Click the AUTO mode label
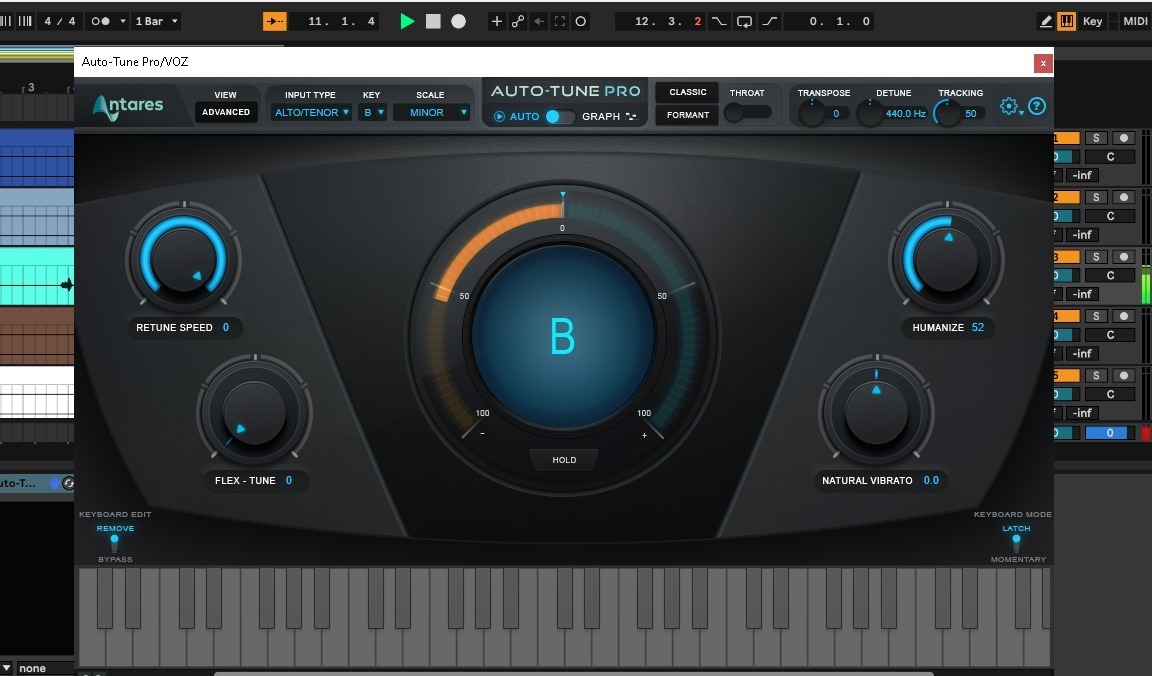 (x=525, y=117)
